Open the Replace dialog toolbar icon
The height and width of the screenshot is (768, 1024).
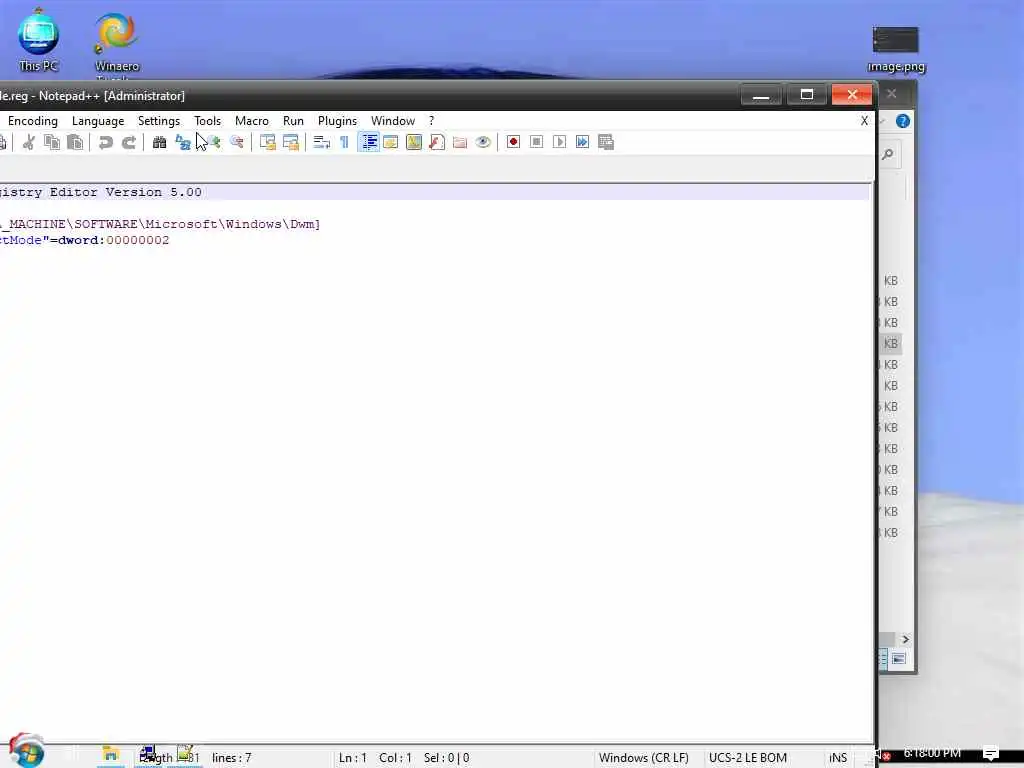(183, 142)
